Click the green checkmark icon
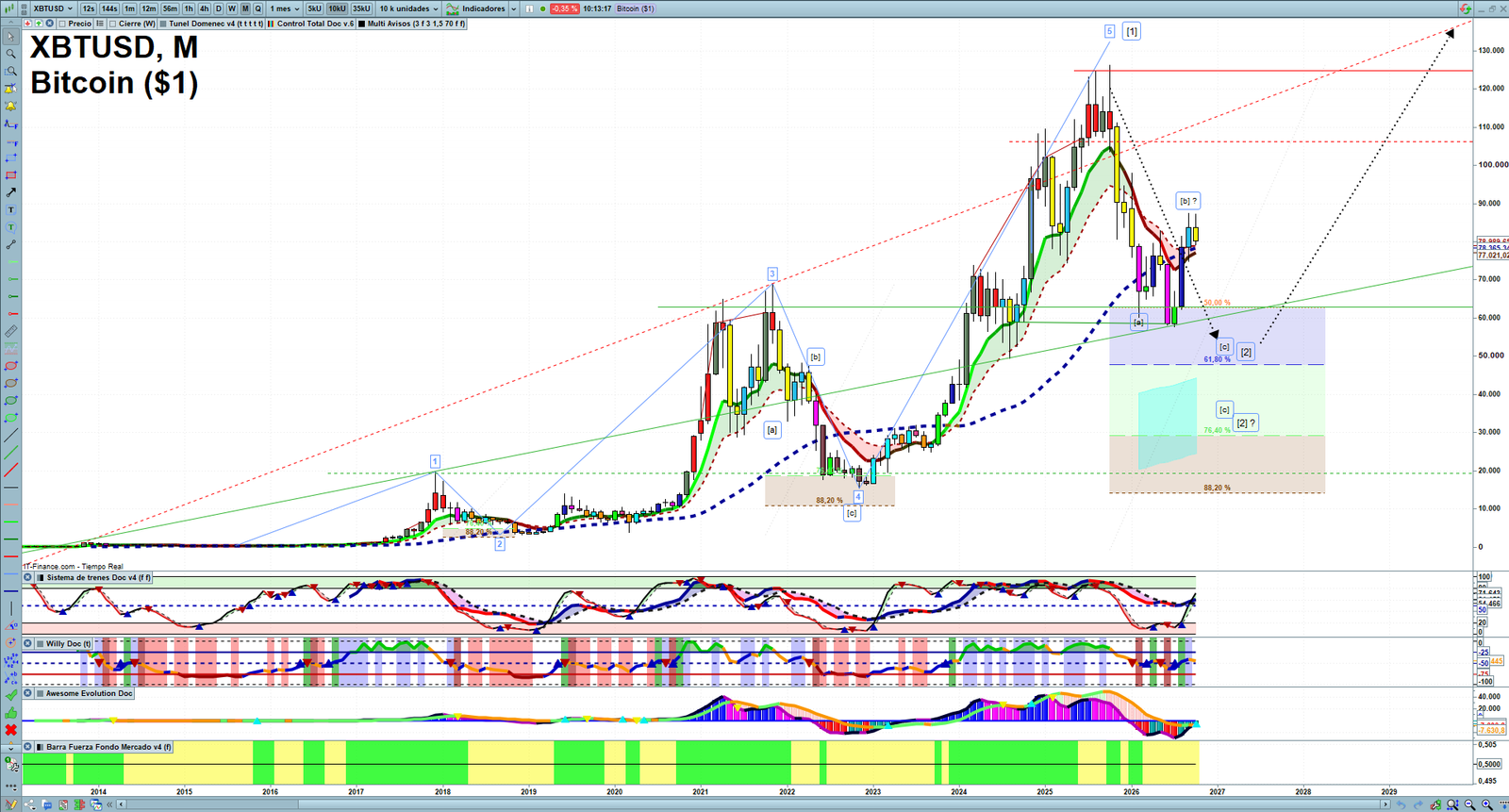 11,695
